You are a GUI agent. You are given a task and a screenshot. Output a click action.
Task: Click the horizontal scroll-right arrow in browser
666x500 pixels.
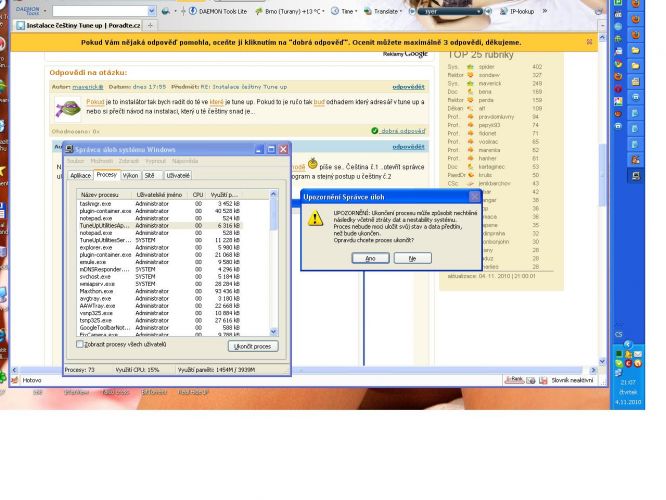coord(593,370)
